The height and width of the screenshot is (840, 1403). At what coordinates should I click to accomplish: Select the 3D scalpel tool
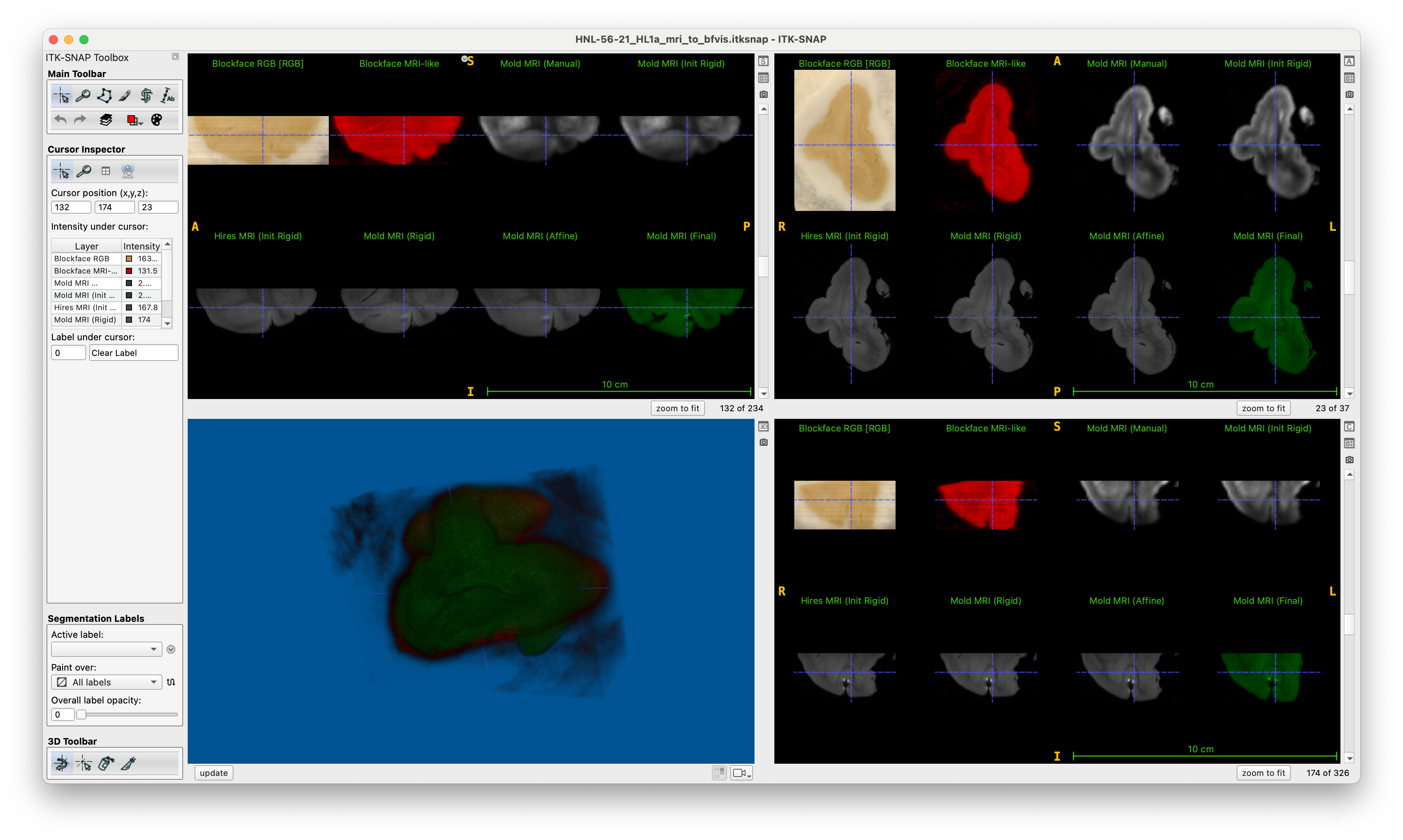point(128,764)
